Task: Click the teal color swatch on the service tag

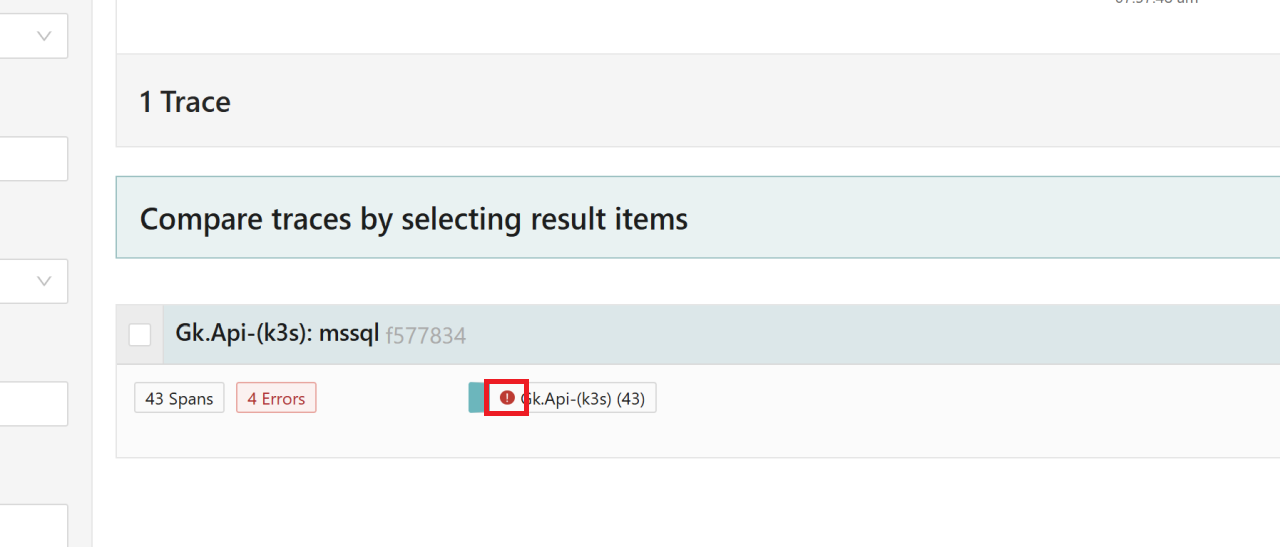Action: tap(476, 398)
